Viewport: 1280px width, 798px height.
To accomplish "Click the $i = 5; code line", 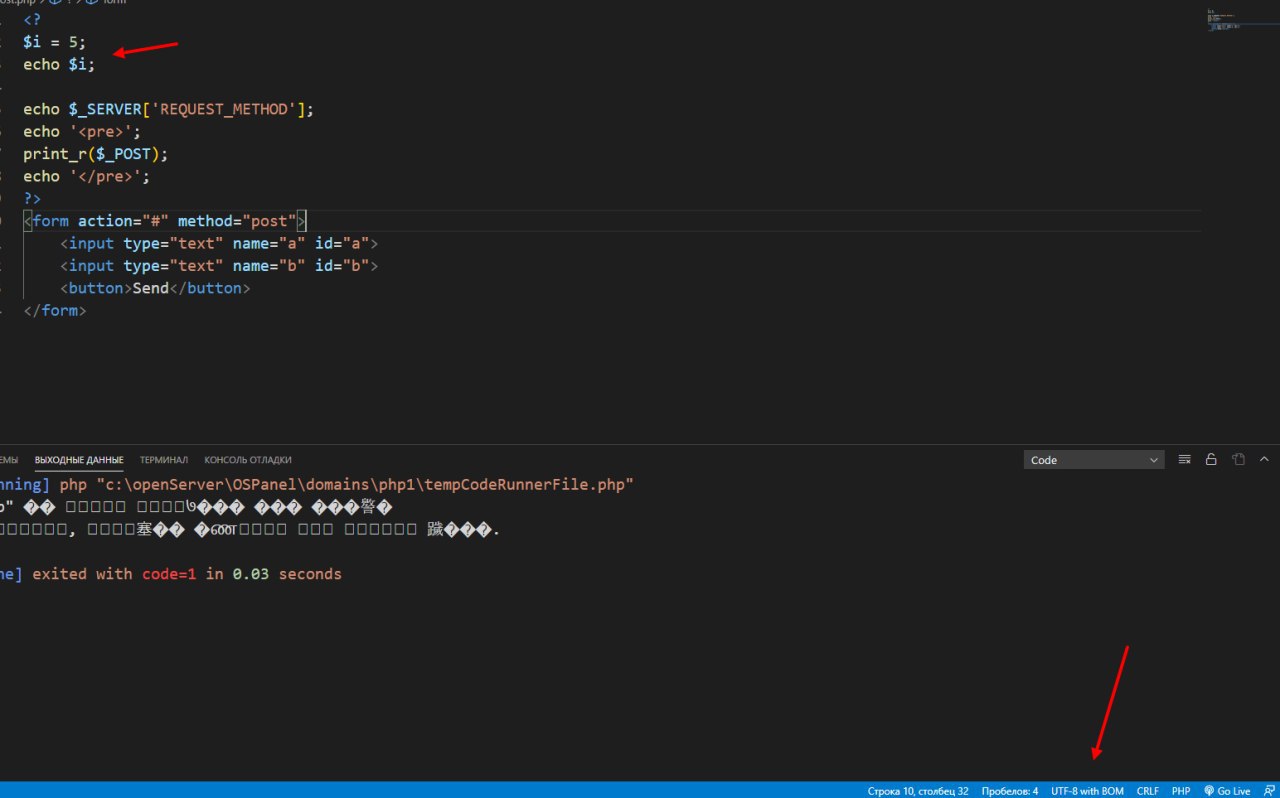I will [x=55, y=42].
